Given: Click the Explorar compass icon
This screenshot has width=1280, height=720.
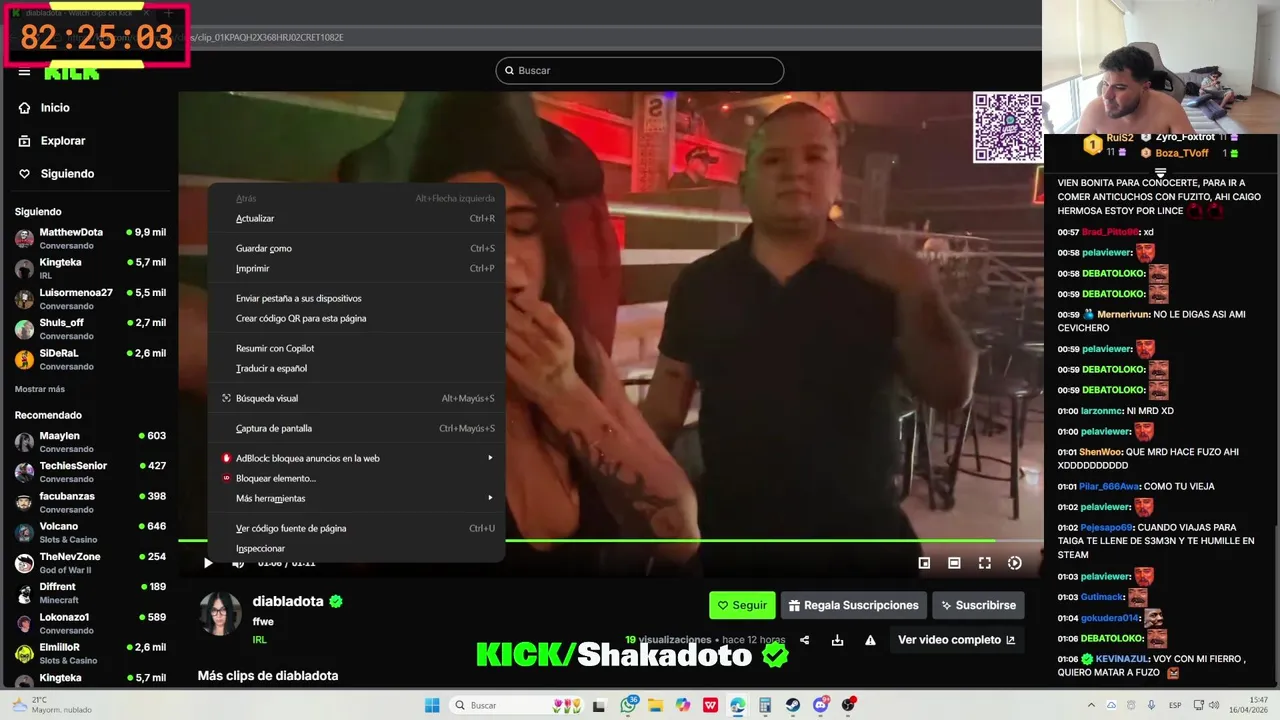Looking at the screenshot, I should pos(25,141).
